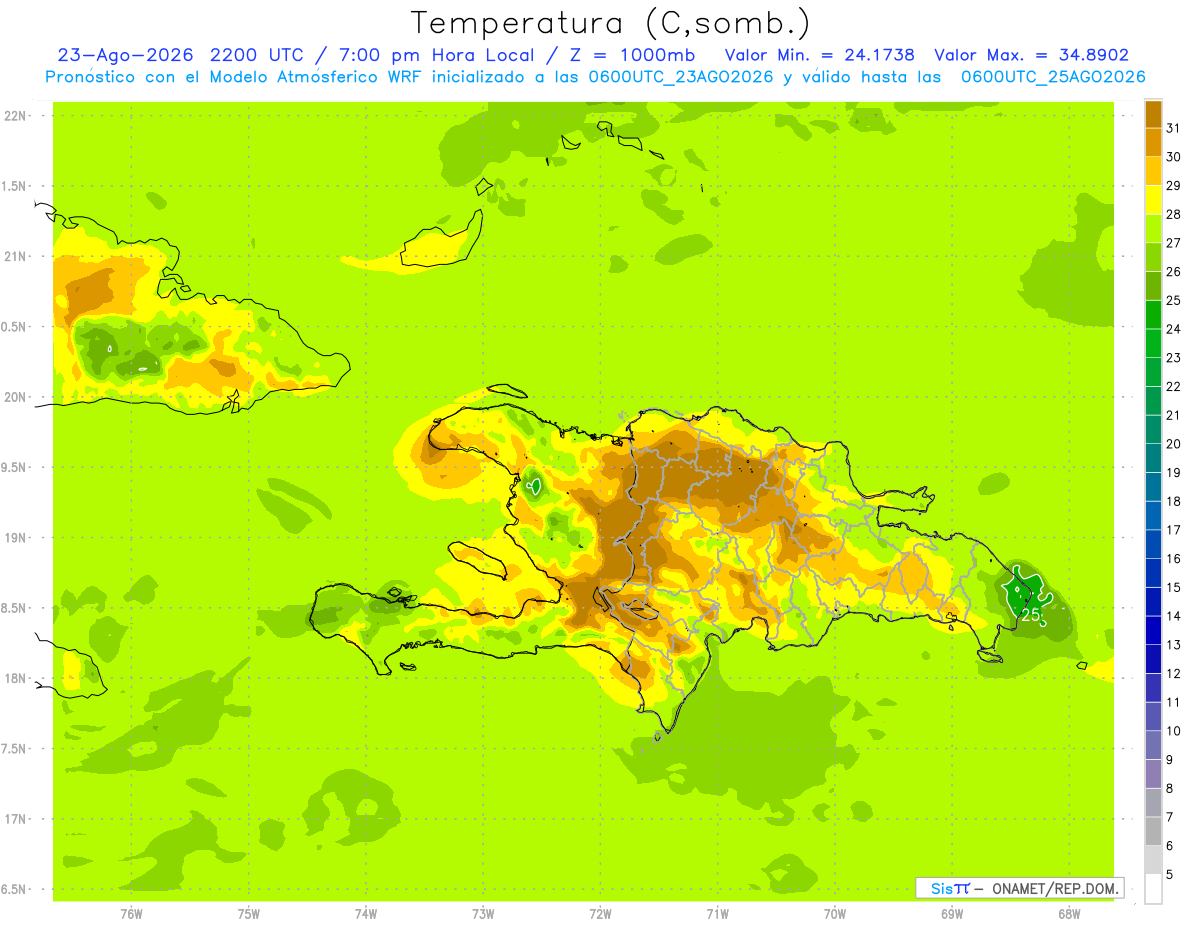Click the '23-Ago-2026 2200 UTC' date text
This screenshot has width=1200, height=927.
[183, 55]
